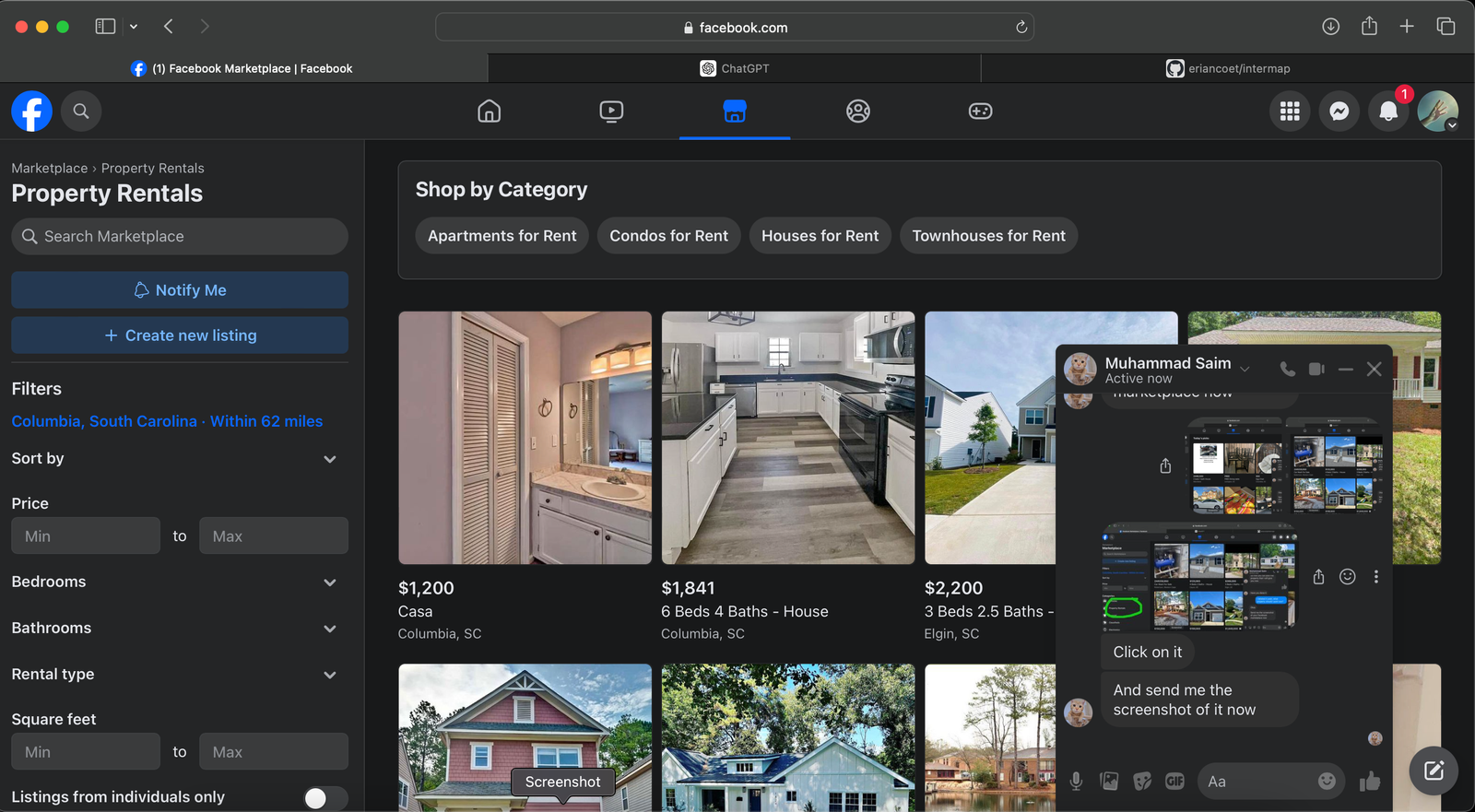Select Apartments for Rent category
1475x812 pixels.
[x=502, y=236]
